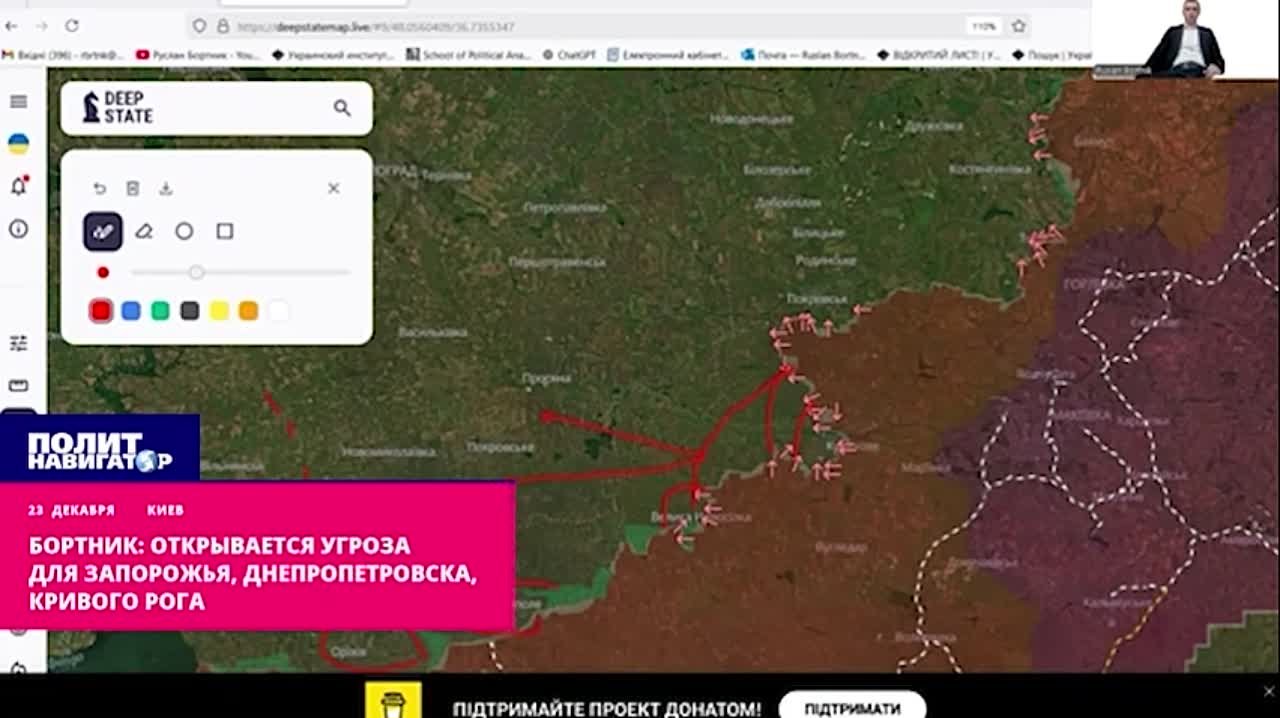
Task: Open notifications bell icon
Action: point(18,186)
